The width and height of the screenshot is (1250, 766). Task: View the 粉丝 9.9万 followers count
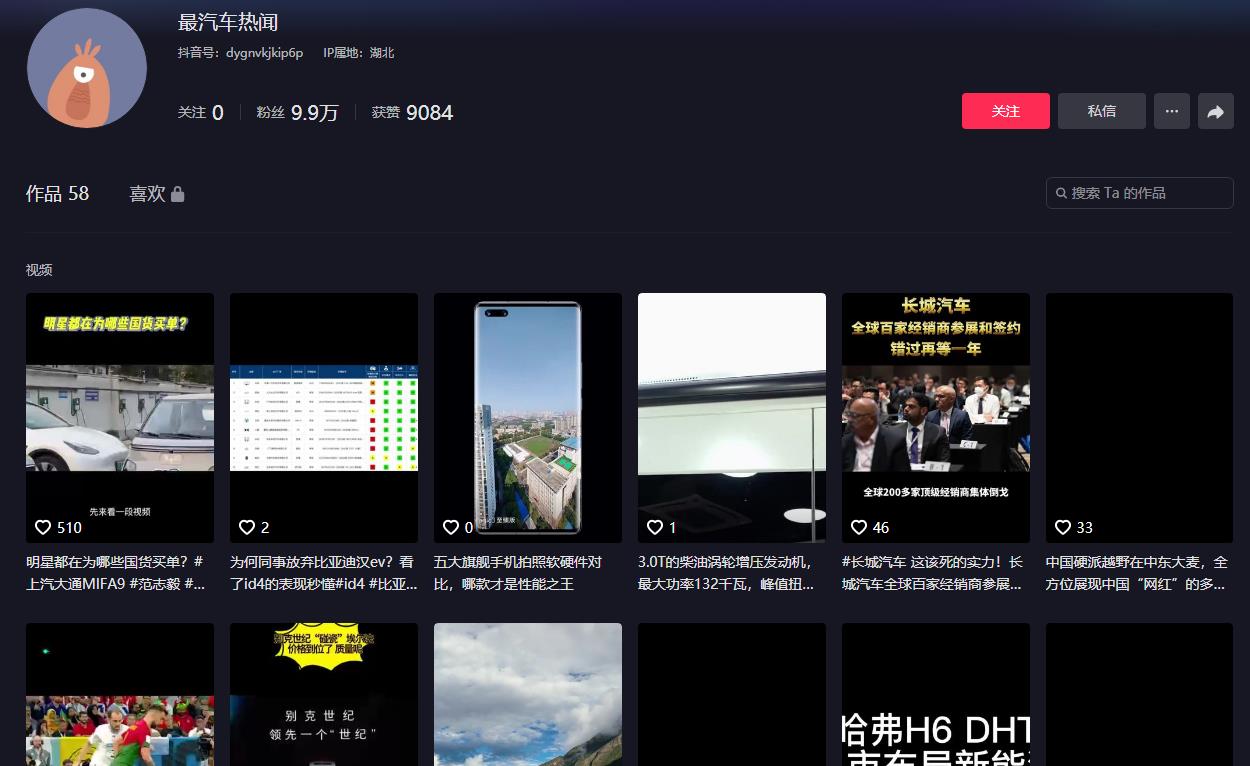click(x=297, y=113)
